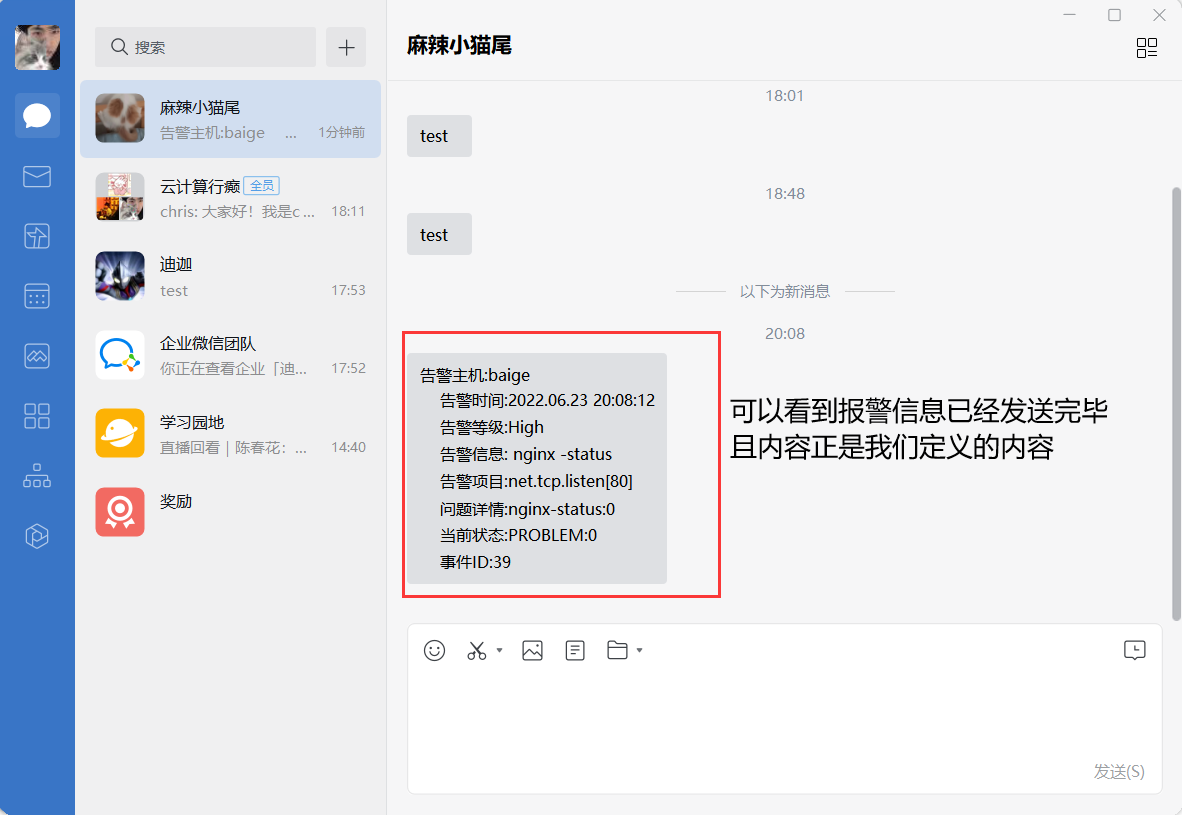Open the Documents icon in sidebar
This screenshot has height=815, width=1182.
(37, 236)
